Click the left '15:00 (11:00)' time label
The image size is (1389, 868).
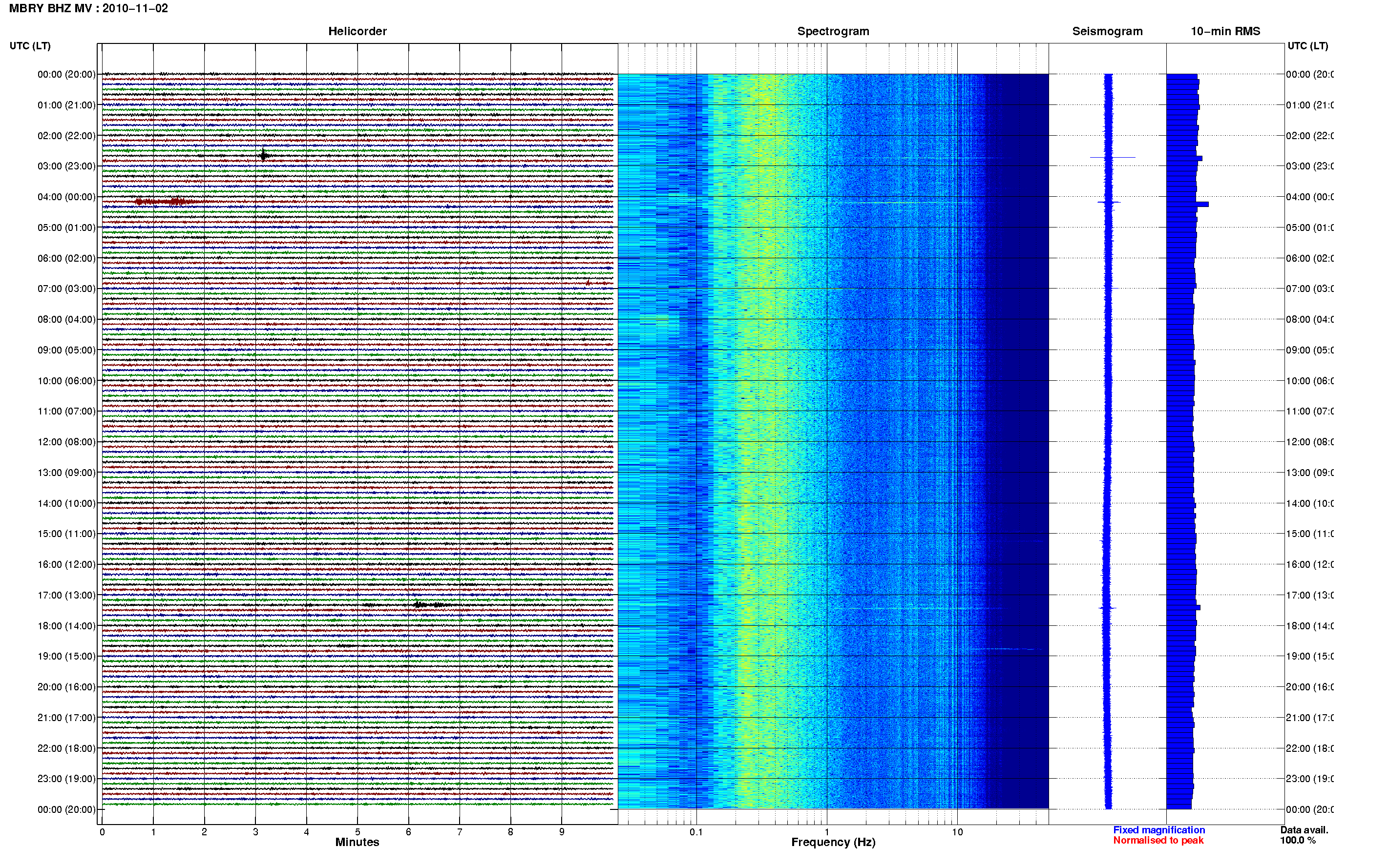click(66, 533)
